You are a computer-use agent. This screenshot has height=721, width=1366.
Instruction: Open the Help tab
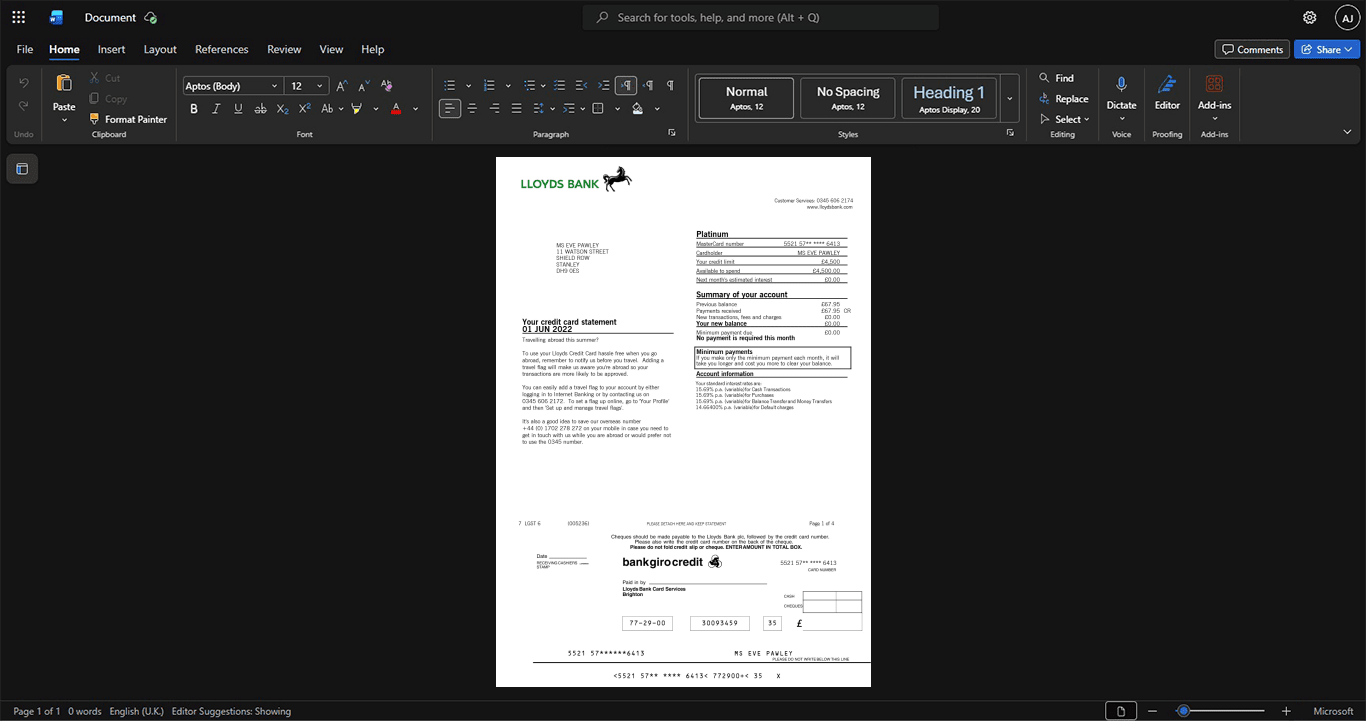[372, 49]
